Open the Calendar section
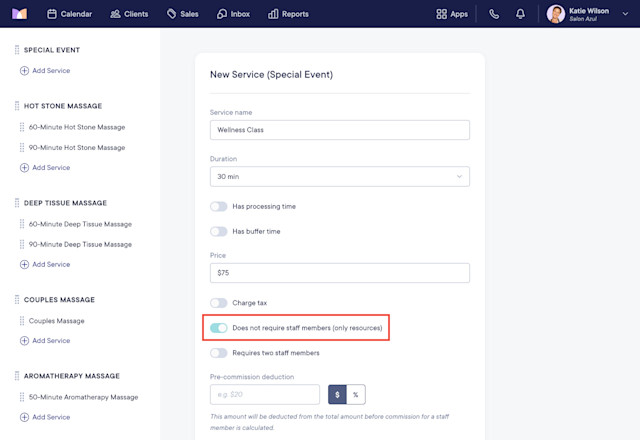The image size is (640, 440). [69, 14]
